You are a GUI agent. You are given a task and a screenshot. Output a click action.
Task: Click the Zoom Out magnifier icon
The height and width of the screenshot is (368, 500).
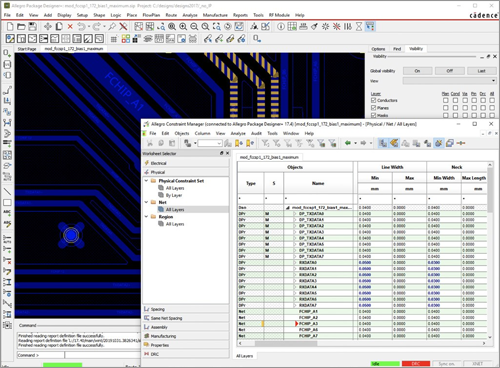click(x=194, y=26)
